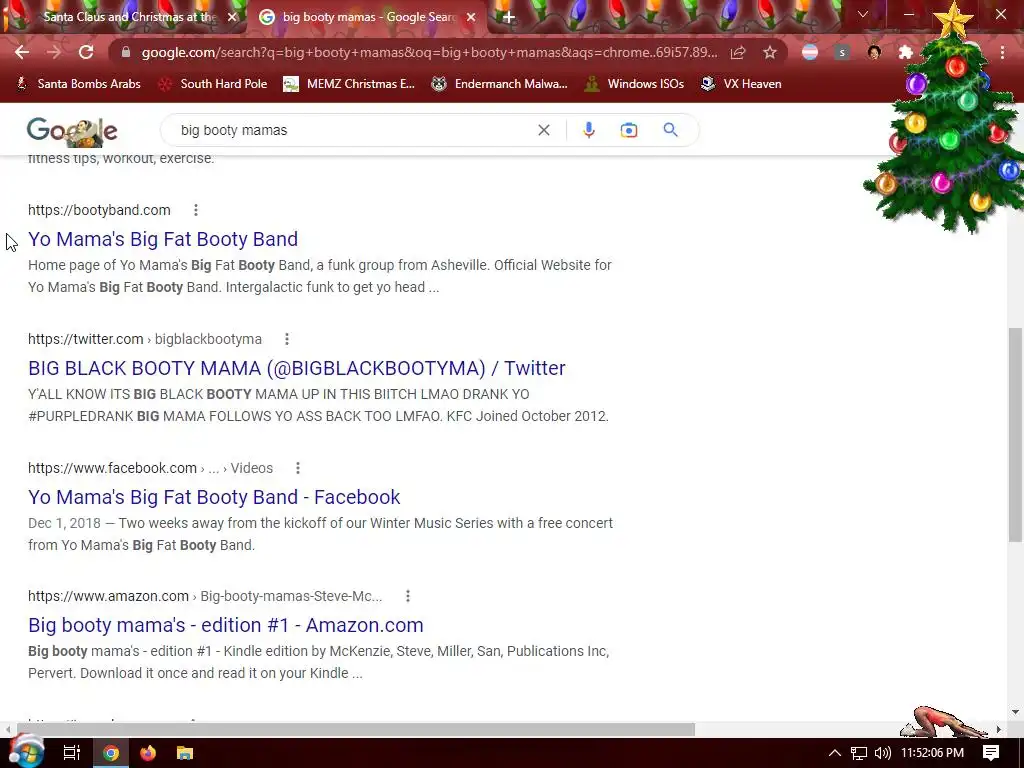Open Task View on the taskbar
The width and height of the screenshot is (1024, 768).
click(71, 753)
